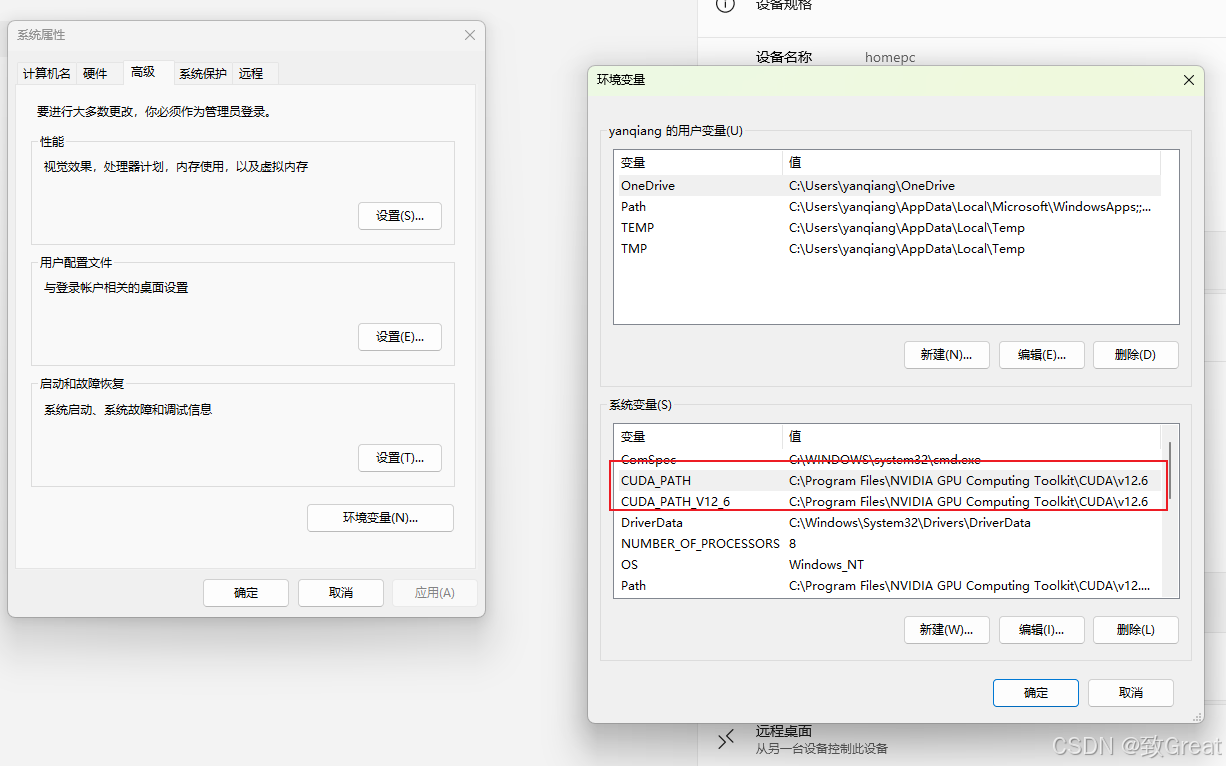This screenshot has width=1226, height=766.
Task: Click 编辑(E)... for user variables
Action: pos(1042,355)
